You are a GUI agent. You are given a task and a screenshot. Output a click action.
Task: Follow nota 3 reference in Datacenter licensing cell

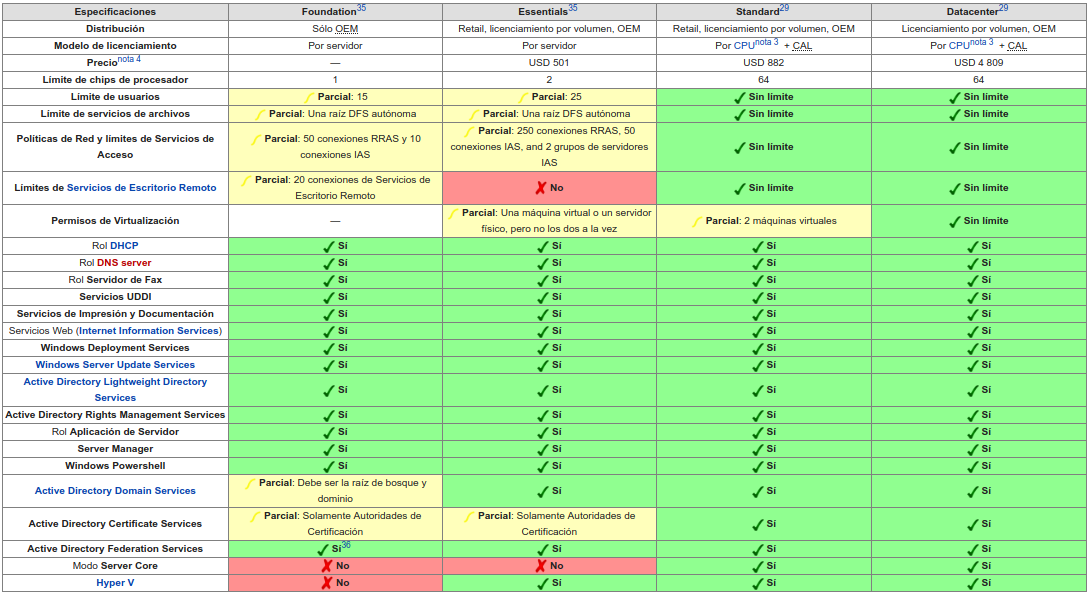[x=982, y=42]
